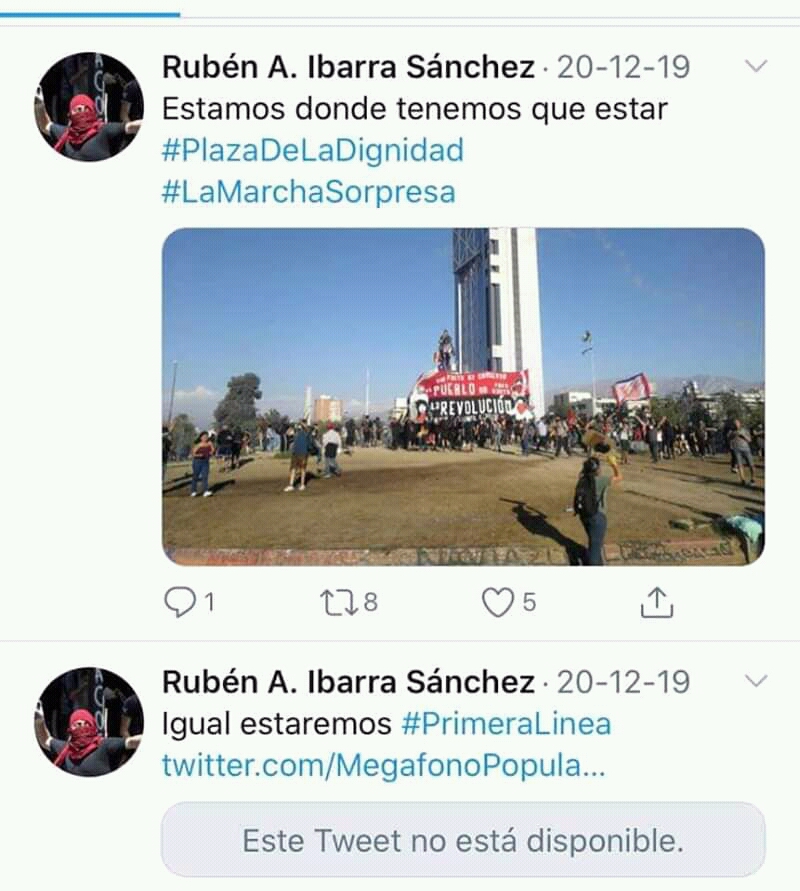This screenshot has width=800, height=891.
Task: Click first tweet text 'Estamos donde tenemos que estar'
Action: tap(415, 109)
